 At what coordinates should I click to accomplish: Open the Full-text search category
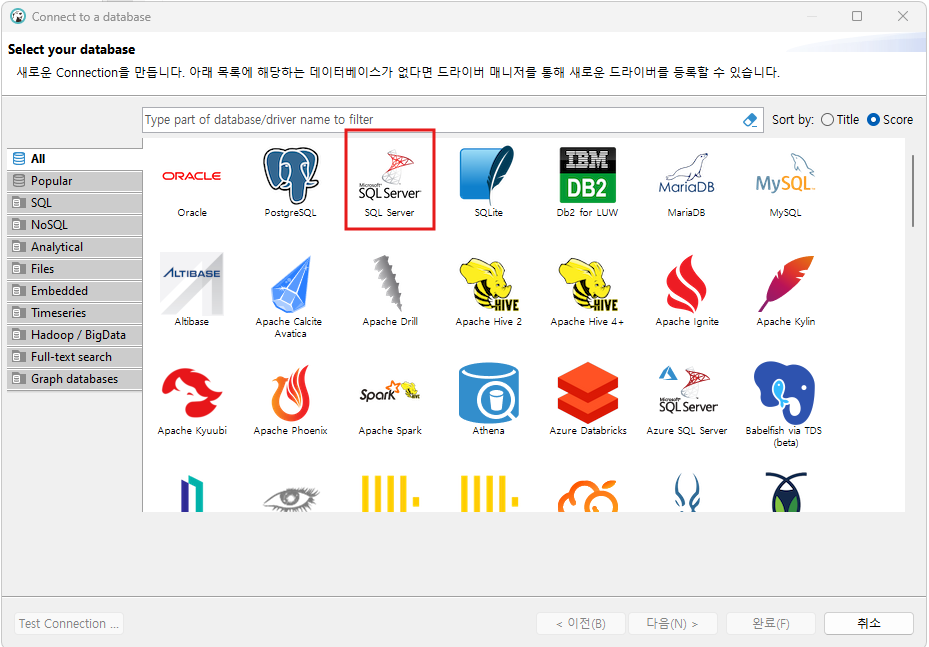tap(75, 357)
